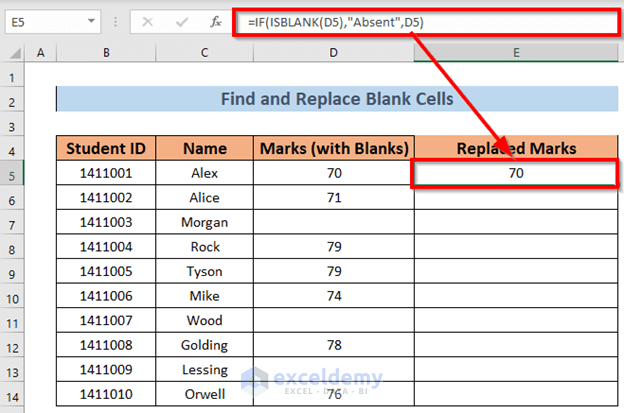Select cell containing 1411003
The image size is (624, 413).
click(106, 222)
